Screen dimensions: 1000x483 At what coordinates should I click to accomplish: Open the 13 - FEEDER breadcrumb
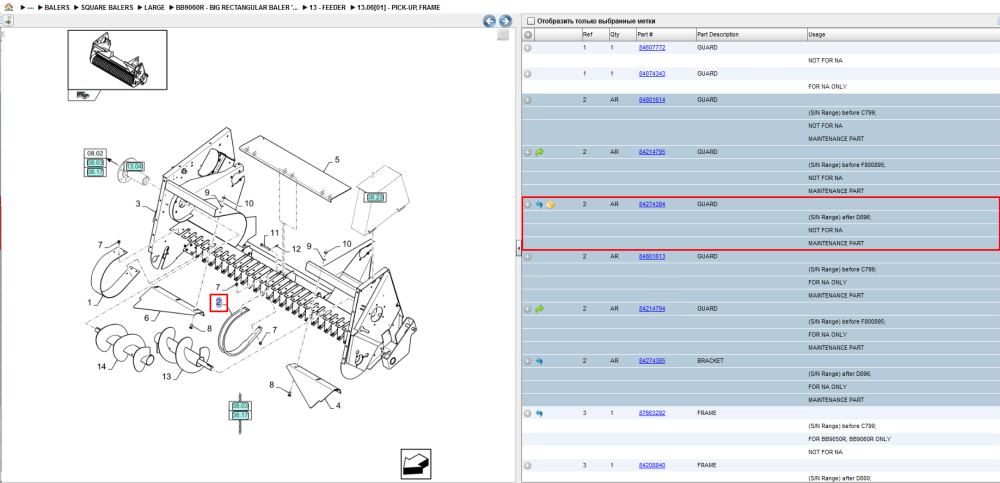pos(327,8)
